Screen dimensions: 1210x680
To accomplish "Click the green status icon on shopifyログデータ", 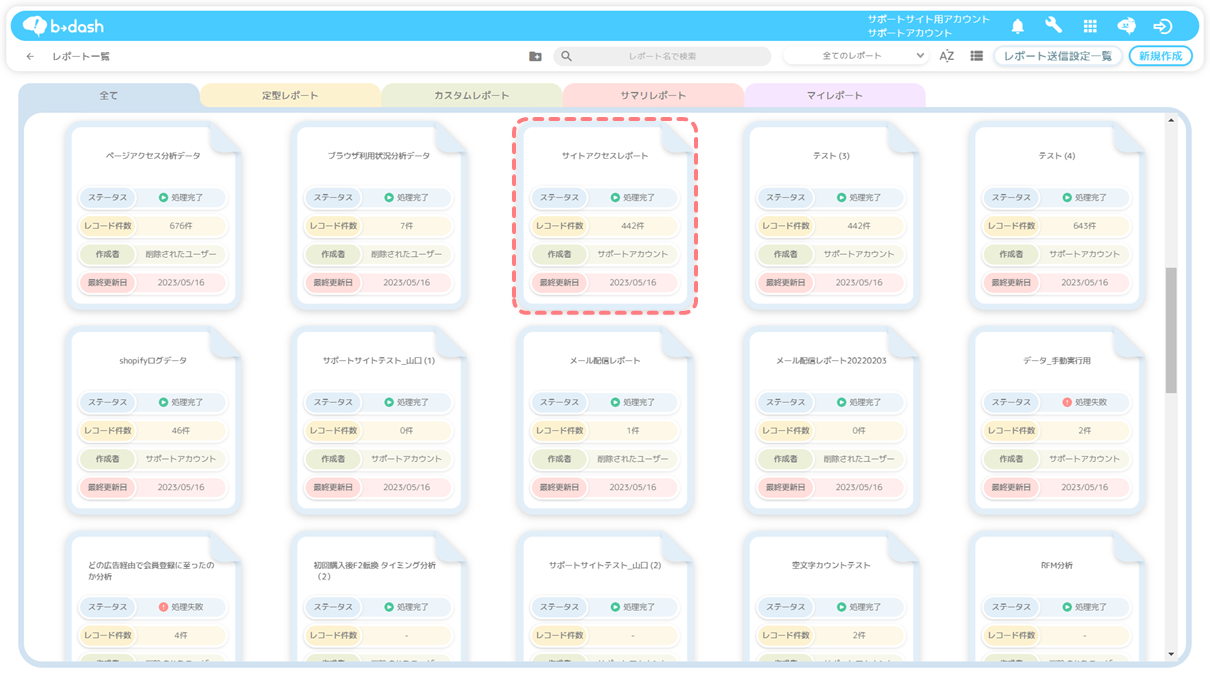I will coord(163,402).
